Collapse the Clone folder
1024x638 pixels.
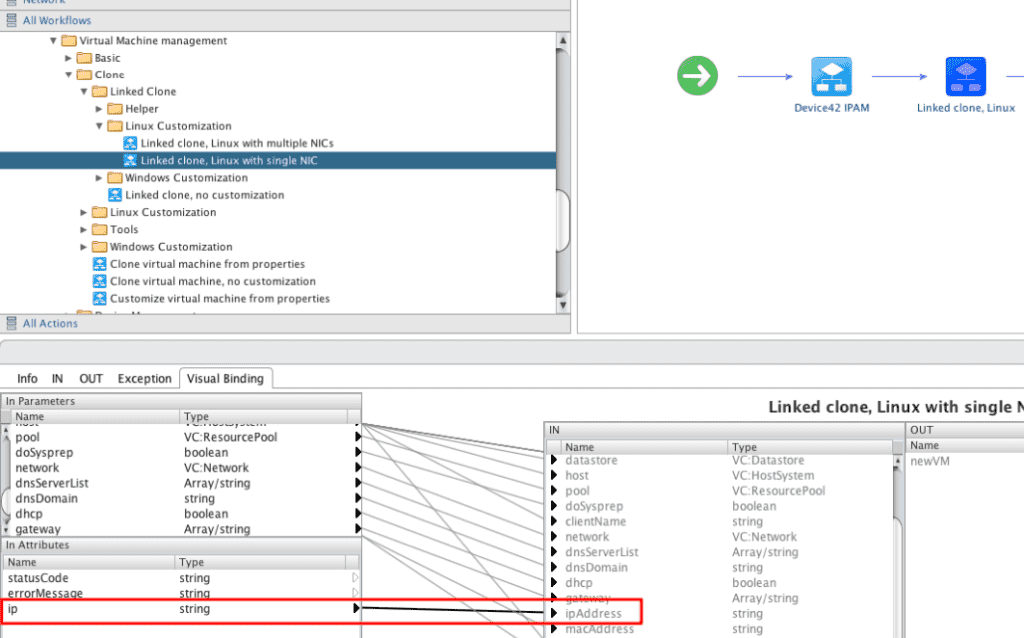(x=71, y=74)
